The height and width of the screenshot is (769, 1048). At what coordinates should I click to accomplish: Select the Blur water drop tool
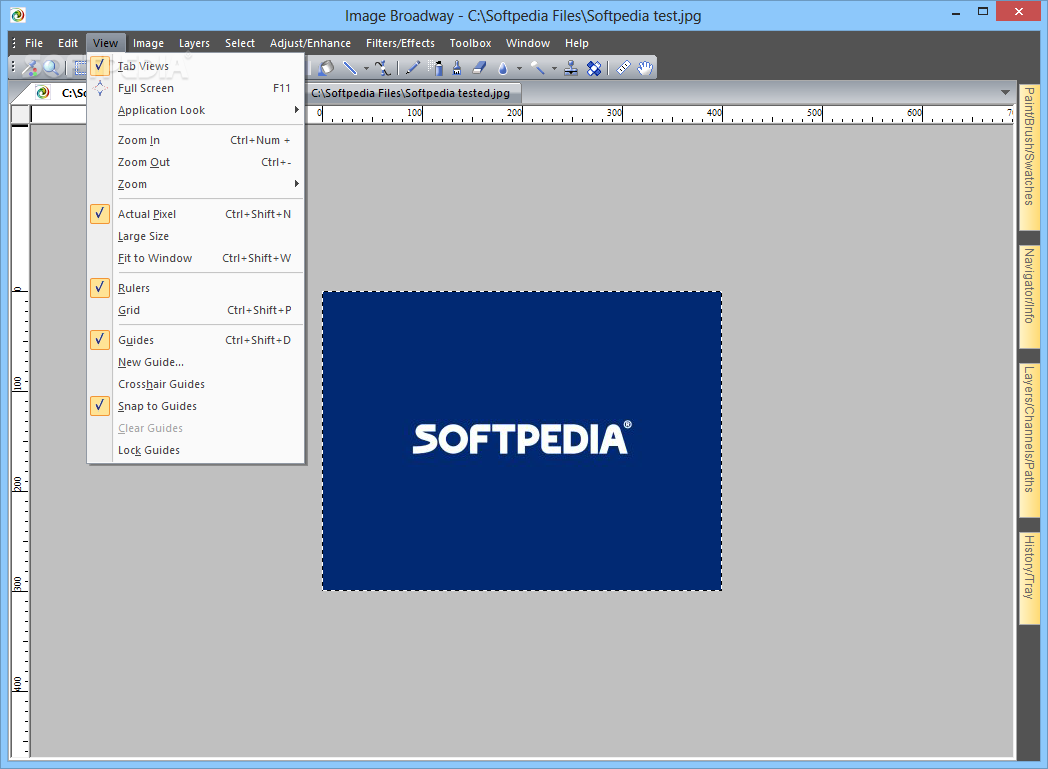(x=503, y=67)
